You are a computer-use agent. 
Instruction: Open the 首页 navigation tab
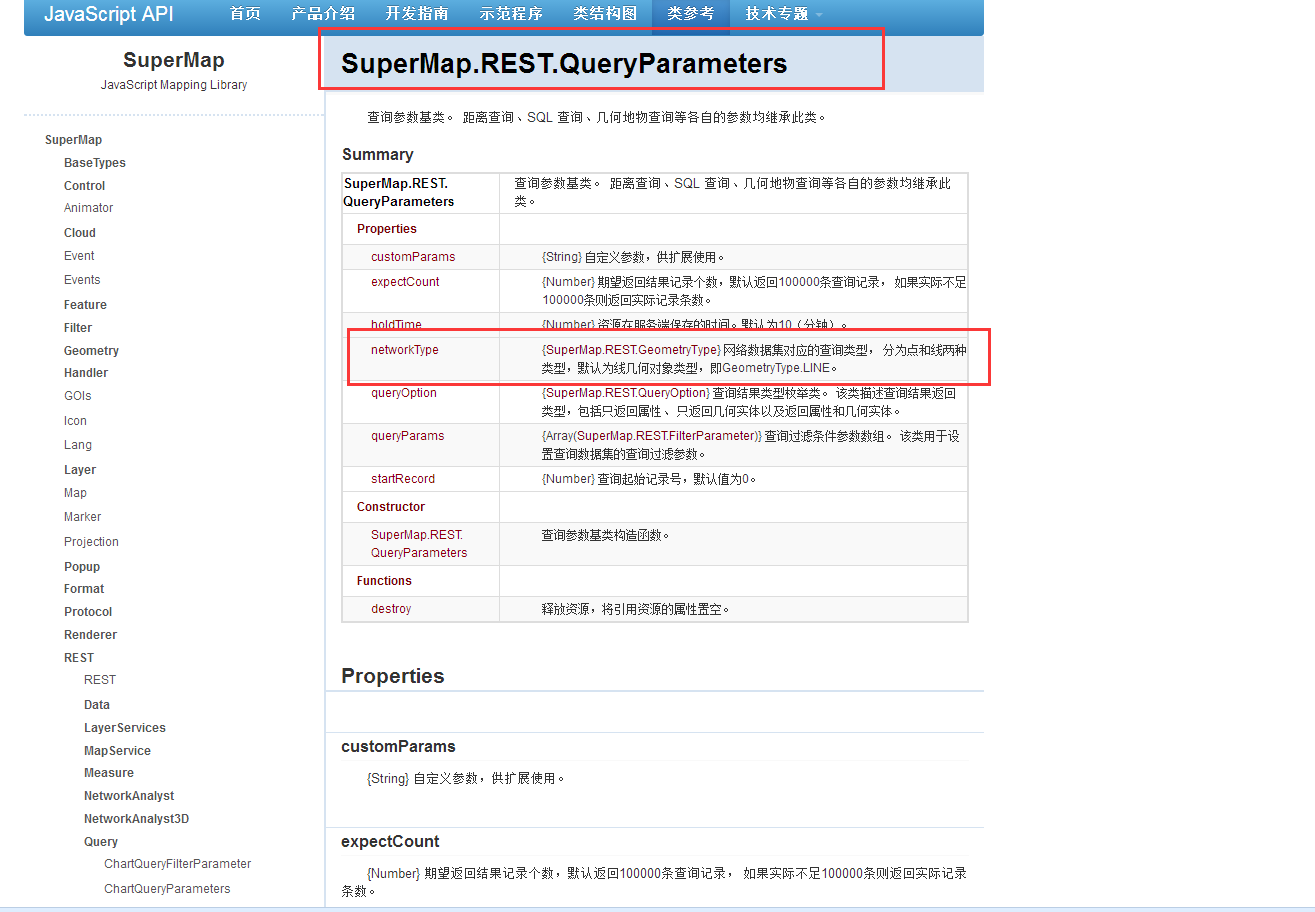click(245, 14)
